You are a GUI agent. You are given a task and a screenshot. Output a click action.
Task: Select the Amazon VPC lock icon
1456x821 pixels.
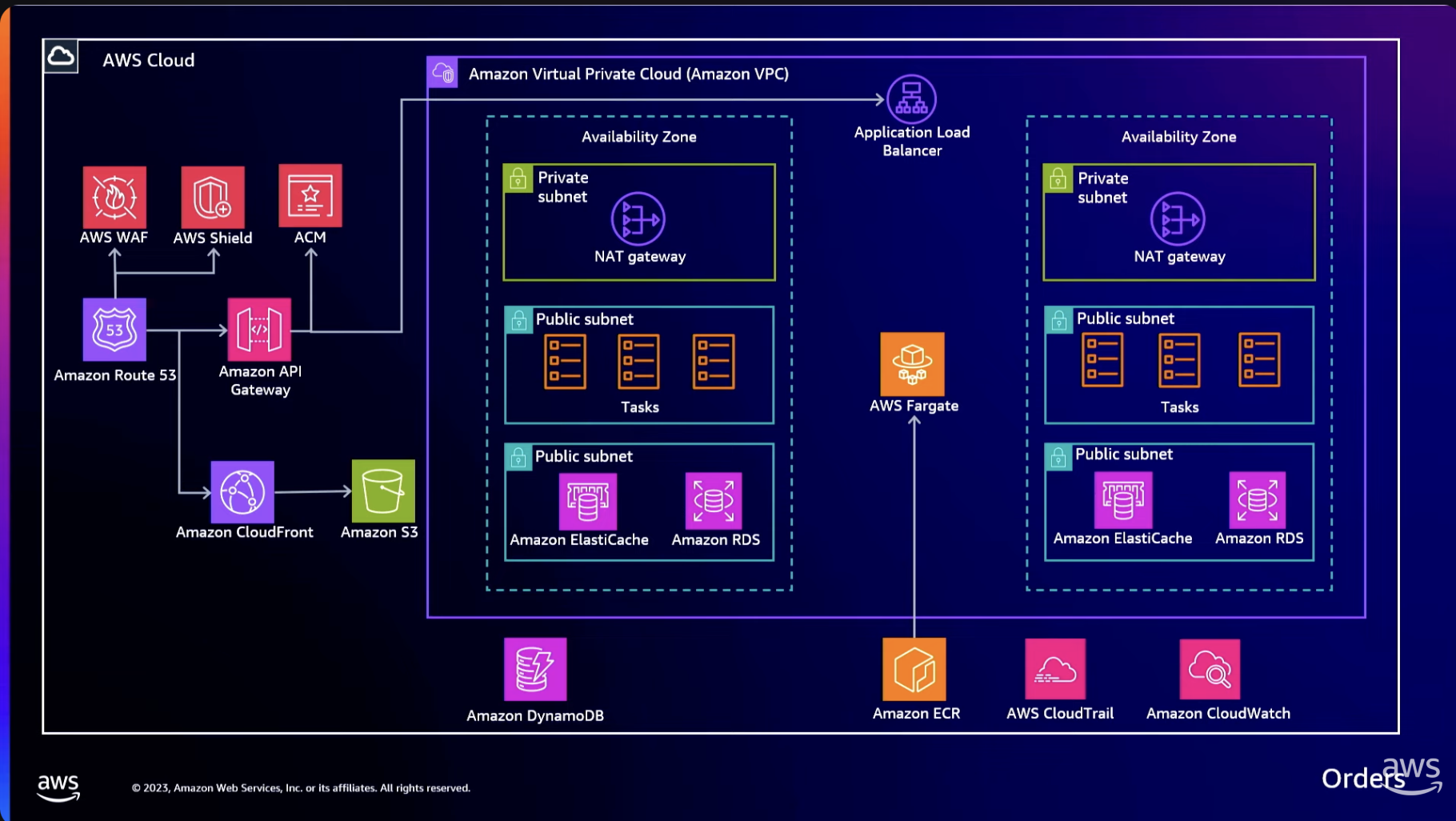(442, 72)
